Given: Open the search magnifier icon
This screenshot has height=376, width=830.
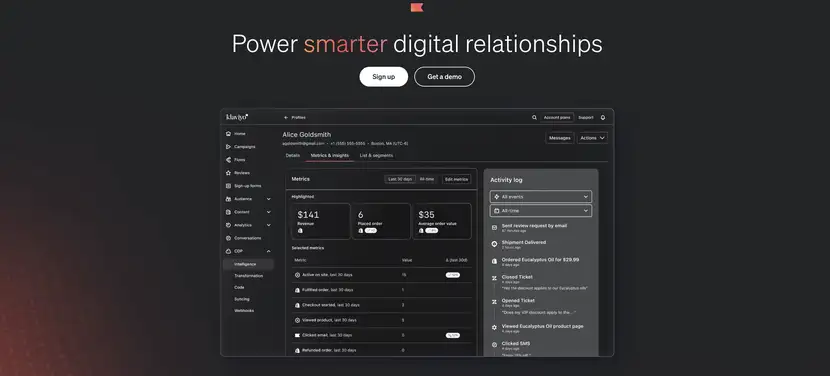Looking at the screenshot, I should click(x=534, y=118).
